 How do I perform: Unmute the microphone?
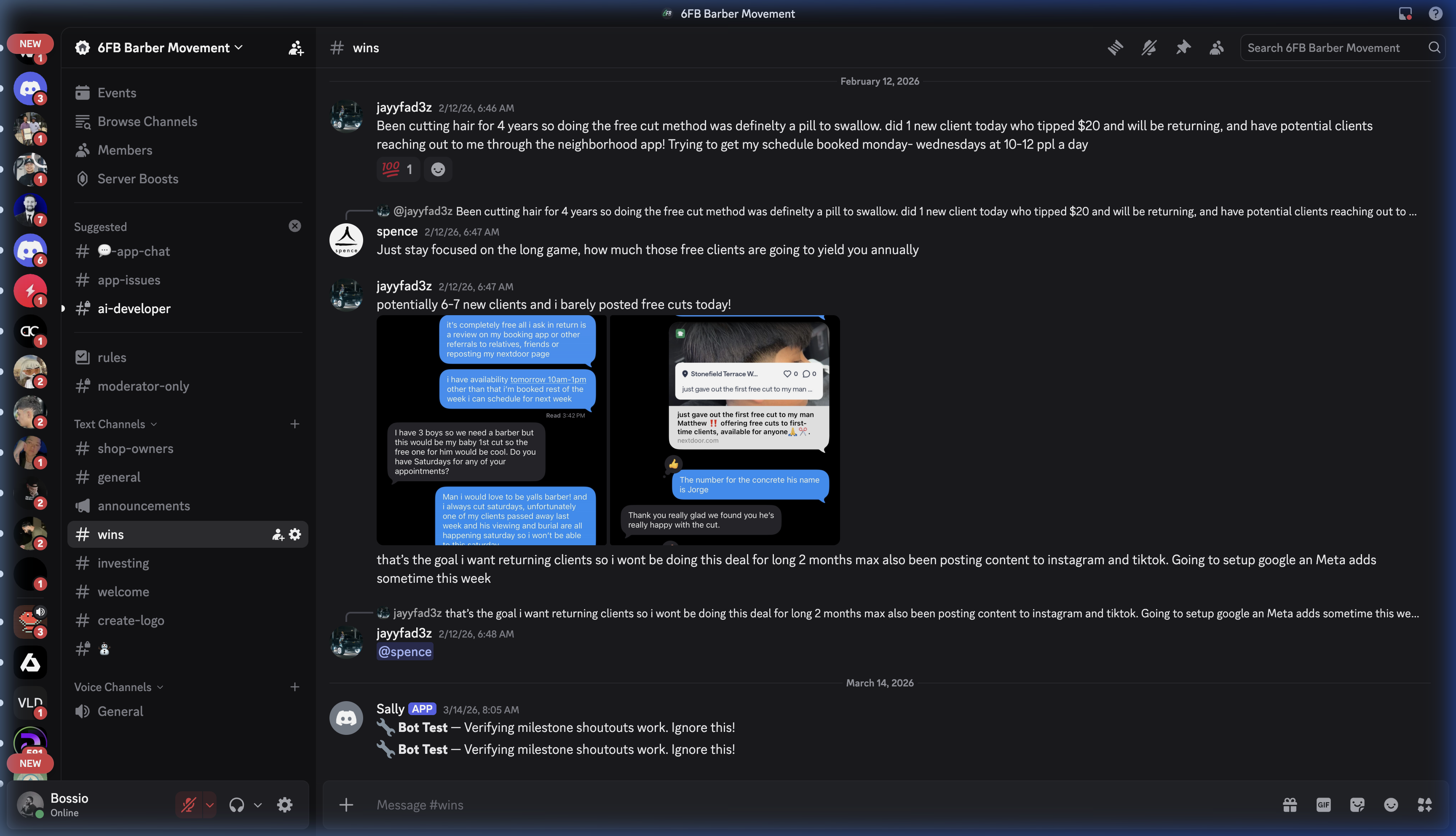coord(187,804)
